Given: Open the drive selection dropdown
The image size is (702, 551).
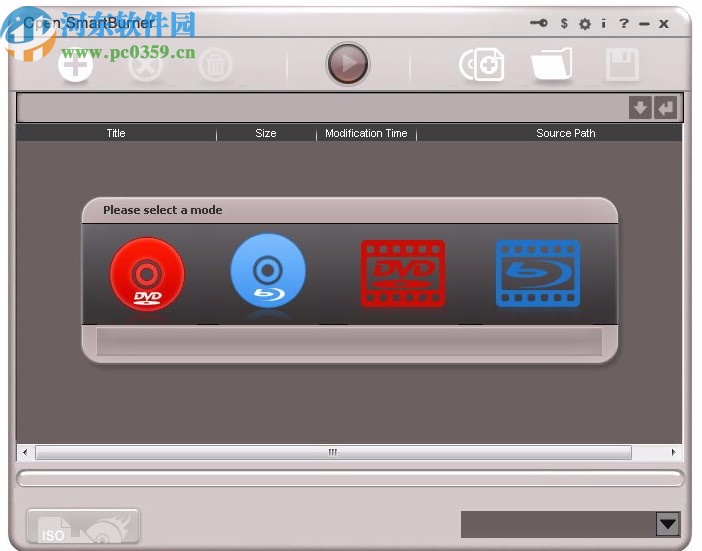Looking at the screenshot, I should (668, 524).
